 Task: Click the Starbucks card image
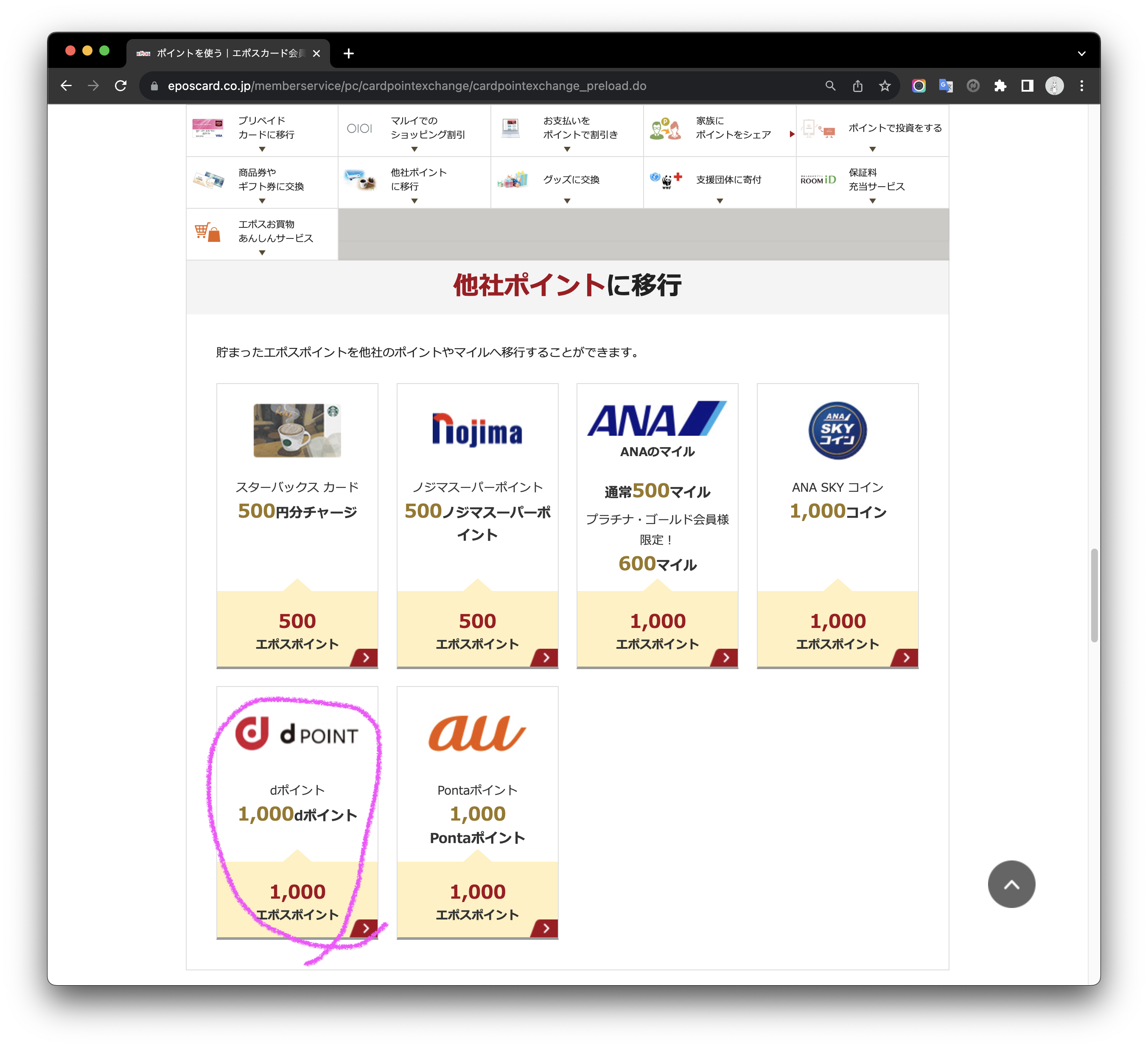pyautogui.click(x=297, y=431)
